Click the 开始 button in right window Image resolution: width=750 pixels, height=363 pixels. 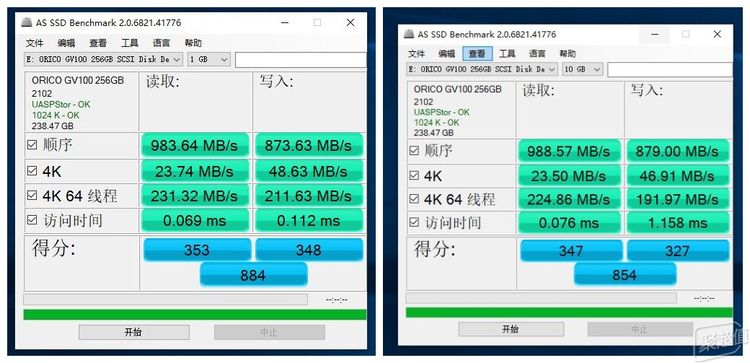point(511,329)
